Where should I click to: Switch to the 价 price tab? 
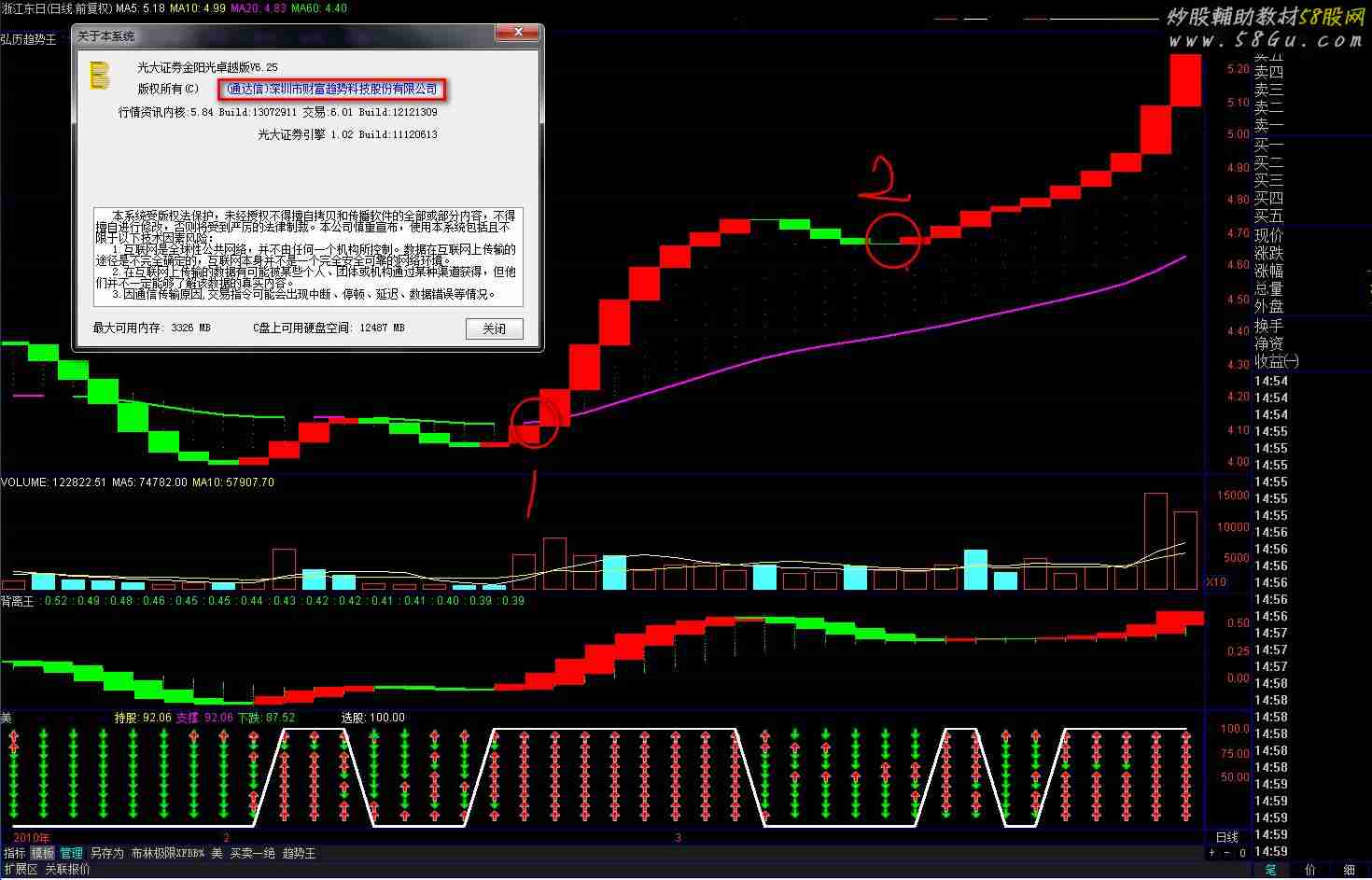coord(1310,870)
